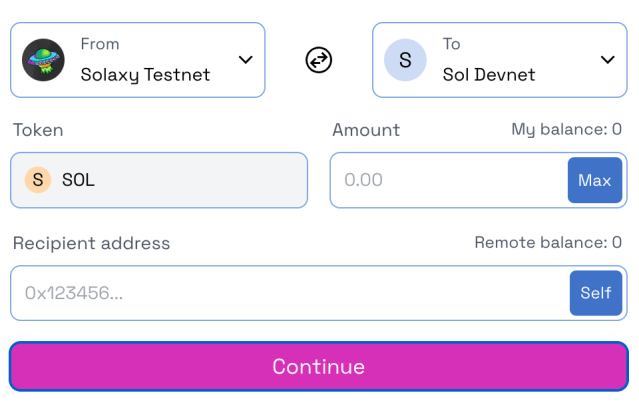The width and height of the screenshot is (639, 405).
Task: Click the Remote balance label
Action: coord(547,242)
